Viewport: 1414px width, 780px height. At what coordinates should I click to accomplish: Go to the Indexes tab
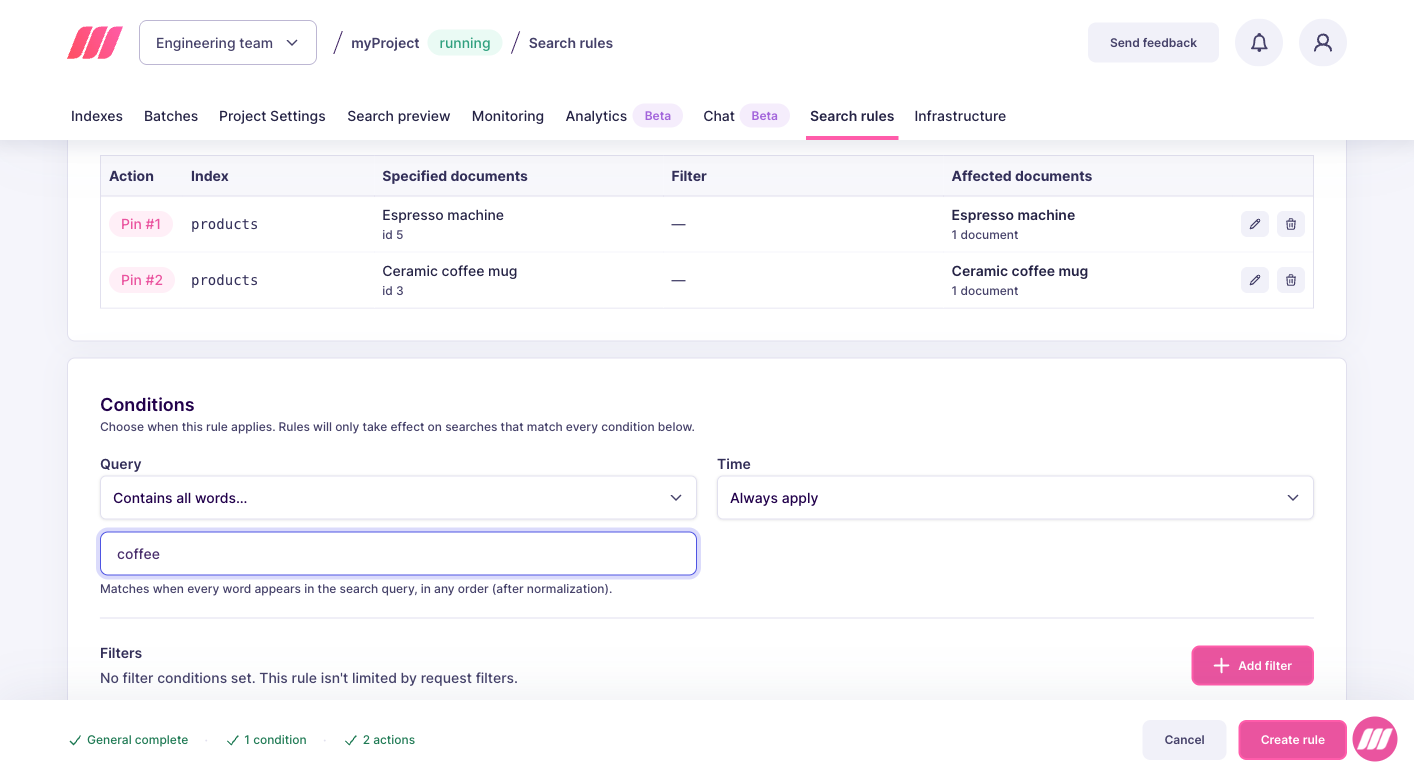tap(97, 116)
